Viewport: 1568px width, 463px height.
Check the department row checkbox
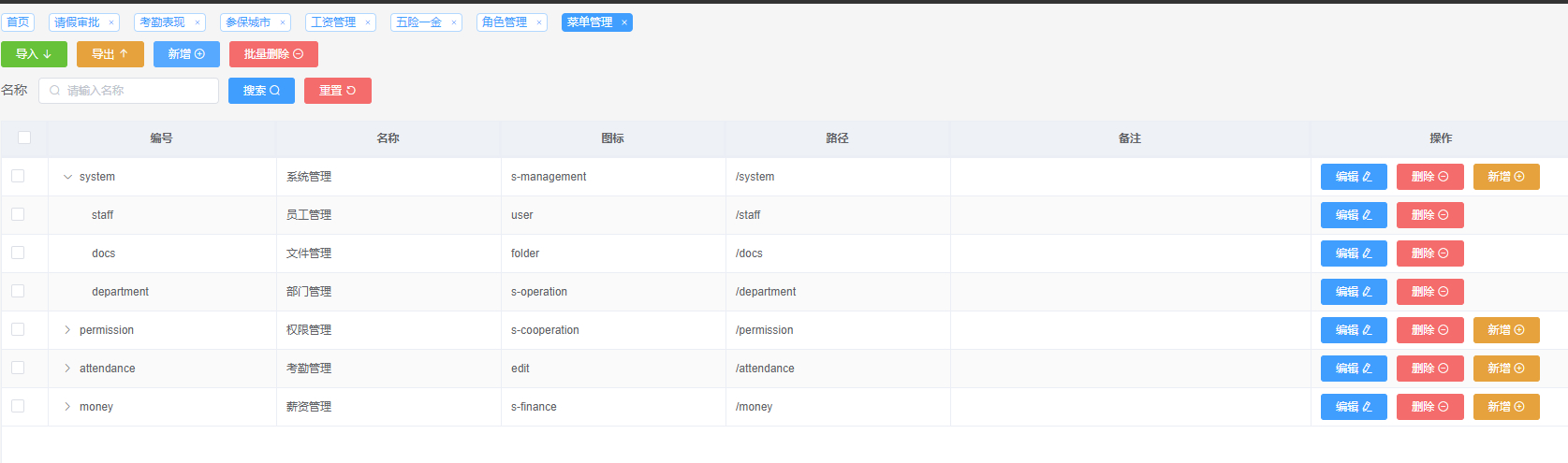18,291
